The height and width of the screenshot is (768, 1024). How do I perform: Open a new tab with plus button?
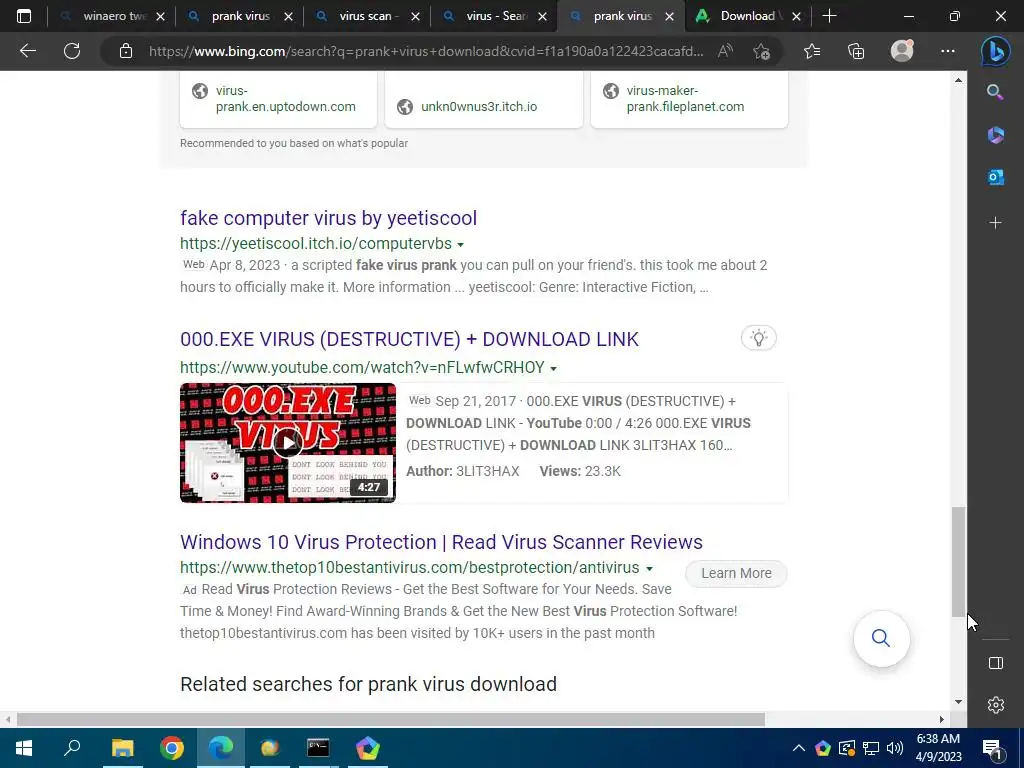click(829, 16)
